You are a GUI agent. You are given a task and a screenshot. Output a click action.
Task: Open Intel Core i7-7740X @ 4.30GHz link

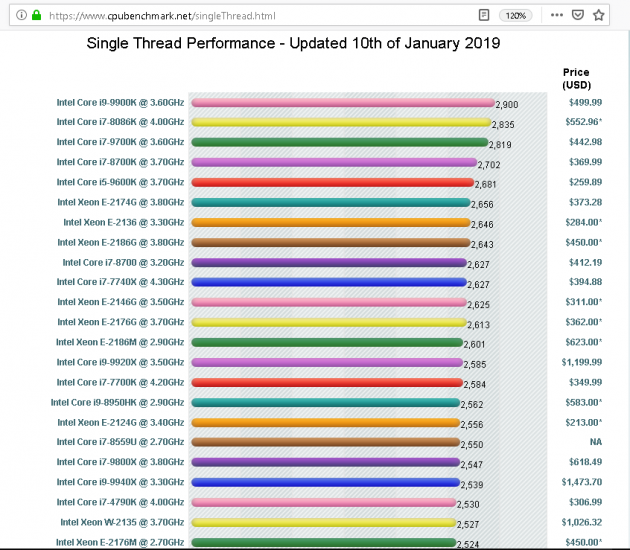pos(120,282)
